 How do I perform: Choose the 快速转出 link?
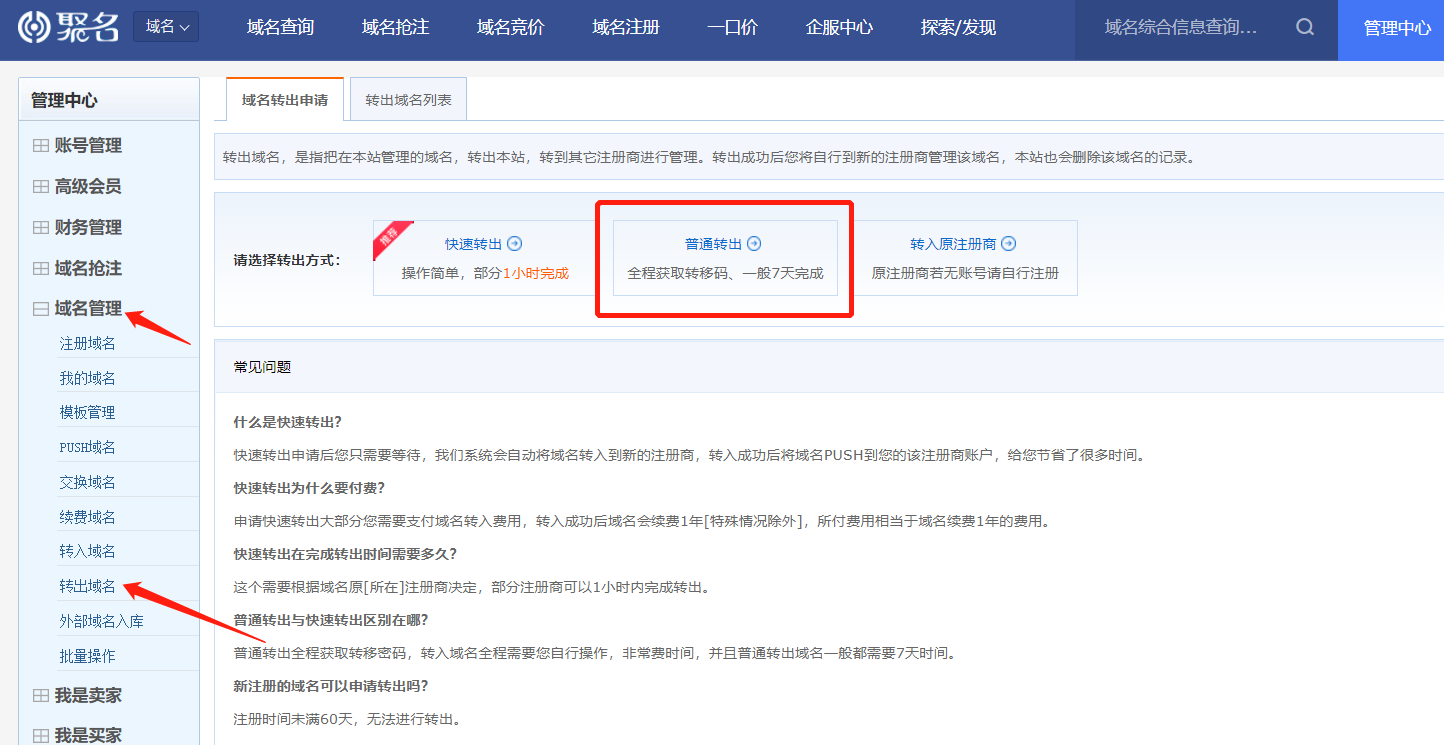click(x=474, y=244)
